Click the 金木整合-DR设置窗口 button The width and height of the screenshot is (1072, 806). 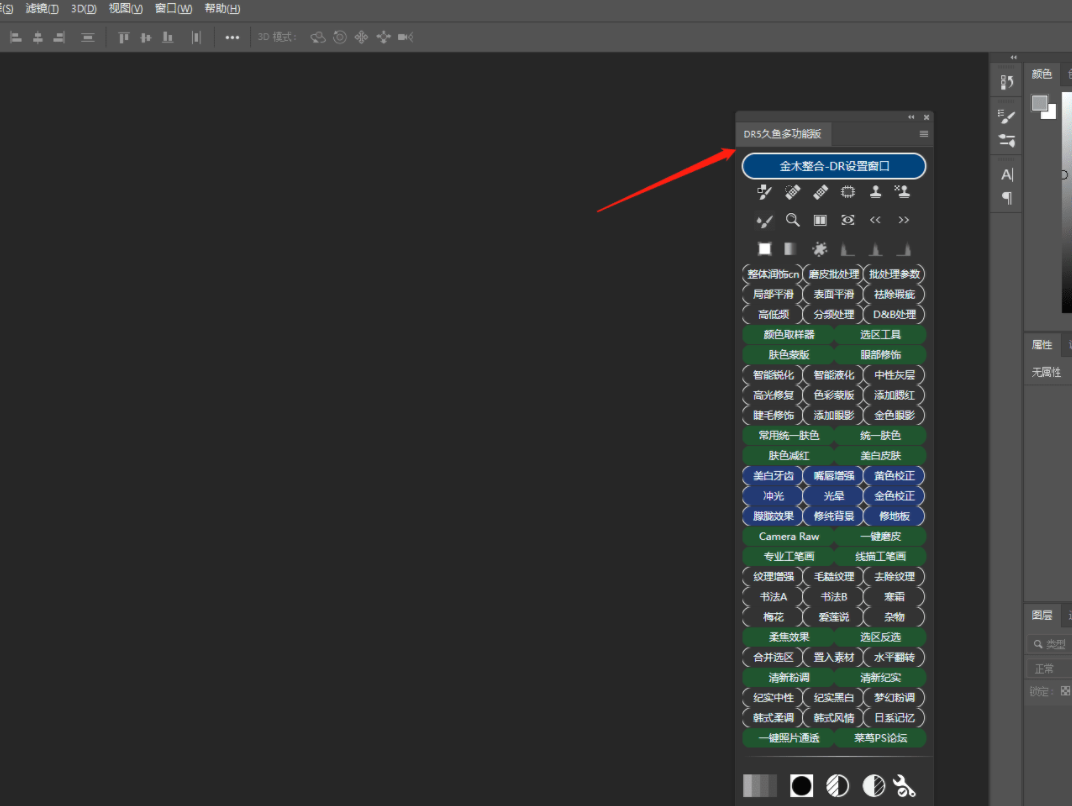pos(834,166)
